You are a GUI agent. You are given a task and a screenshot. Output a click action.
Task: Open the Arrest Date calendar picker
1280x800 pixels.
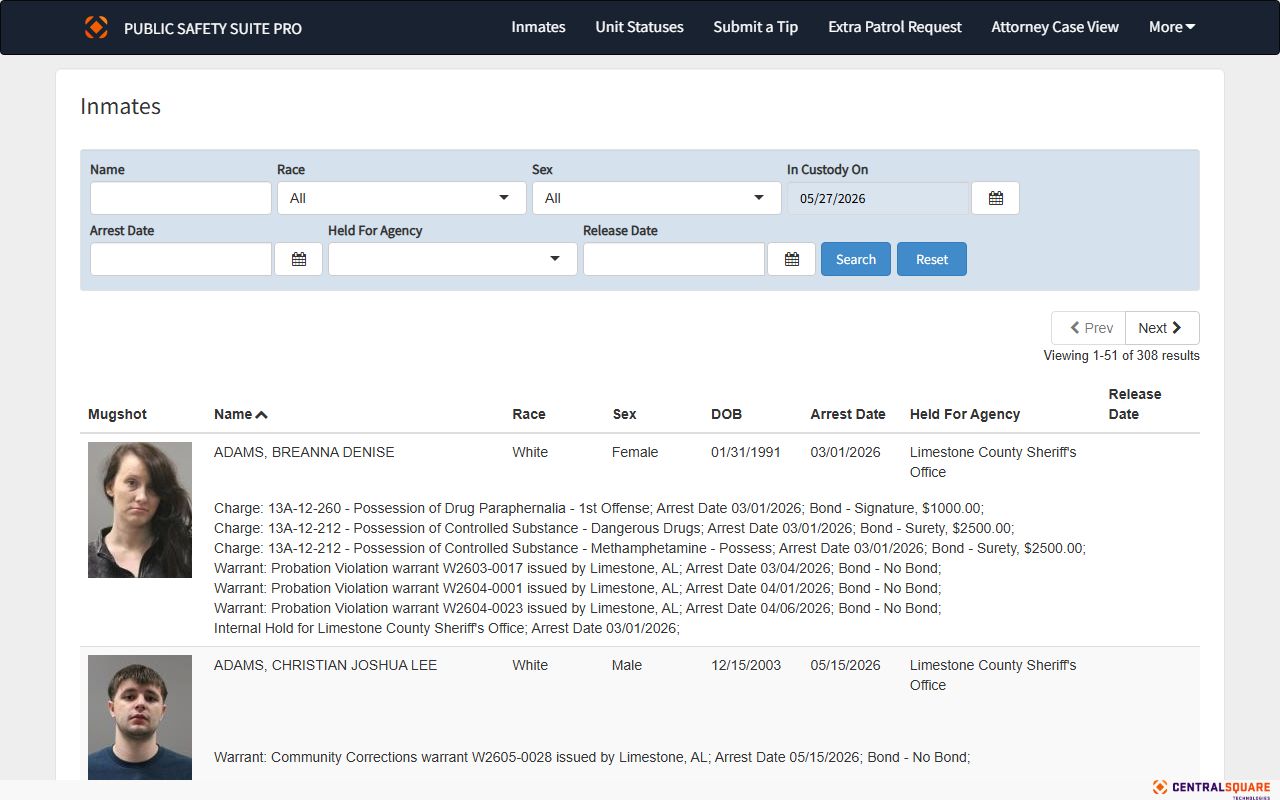(x=298, y=259)
